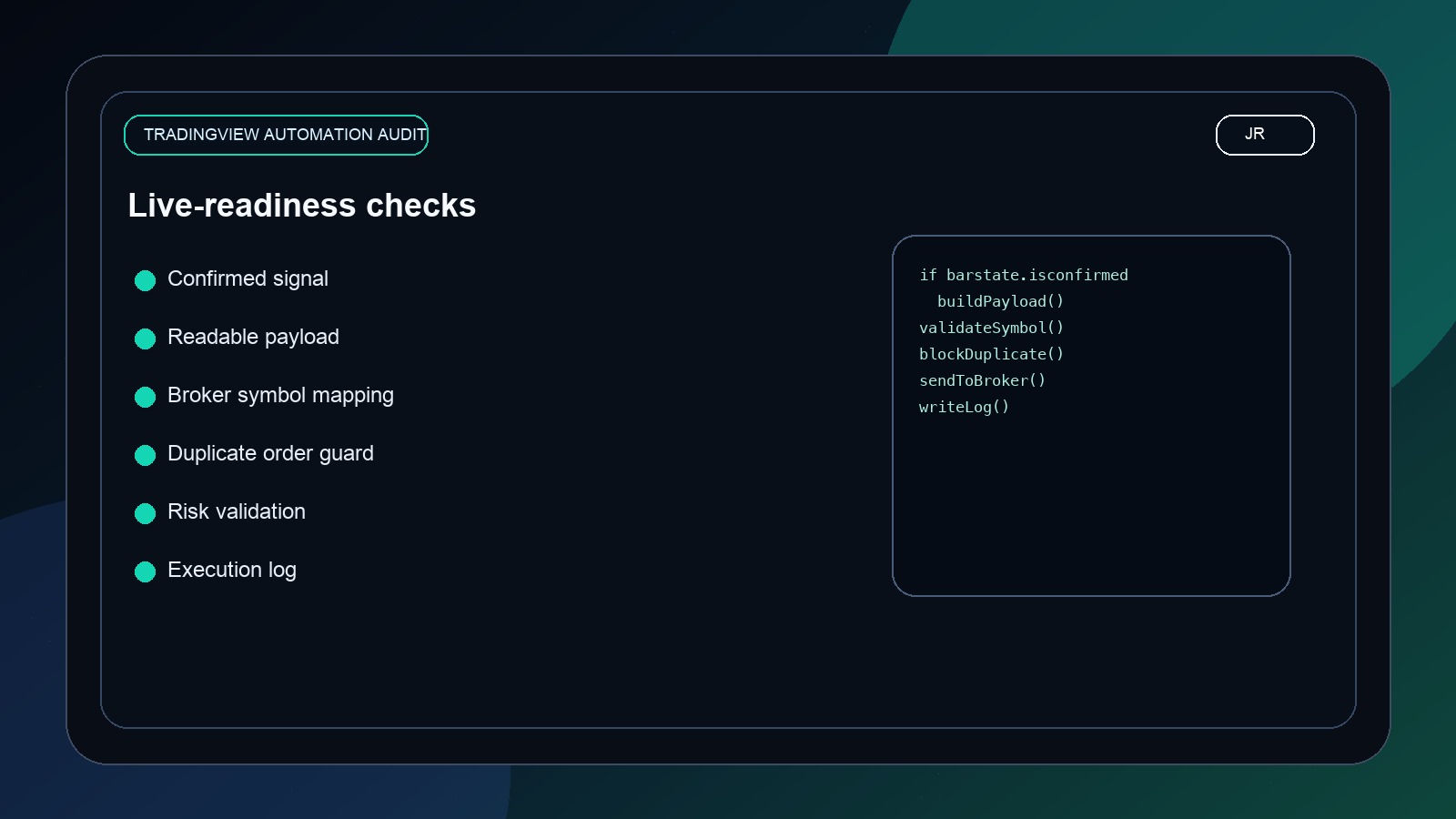Viewport: 1456px width, 819px height.
Task: Click the validateSymbol() line in the code panel
Action: point(991,328)
